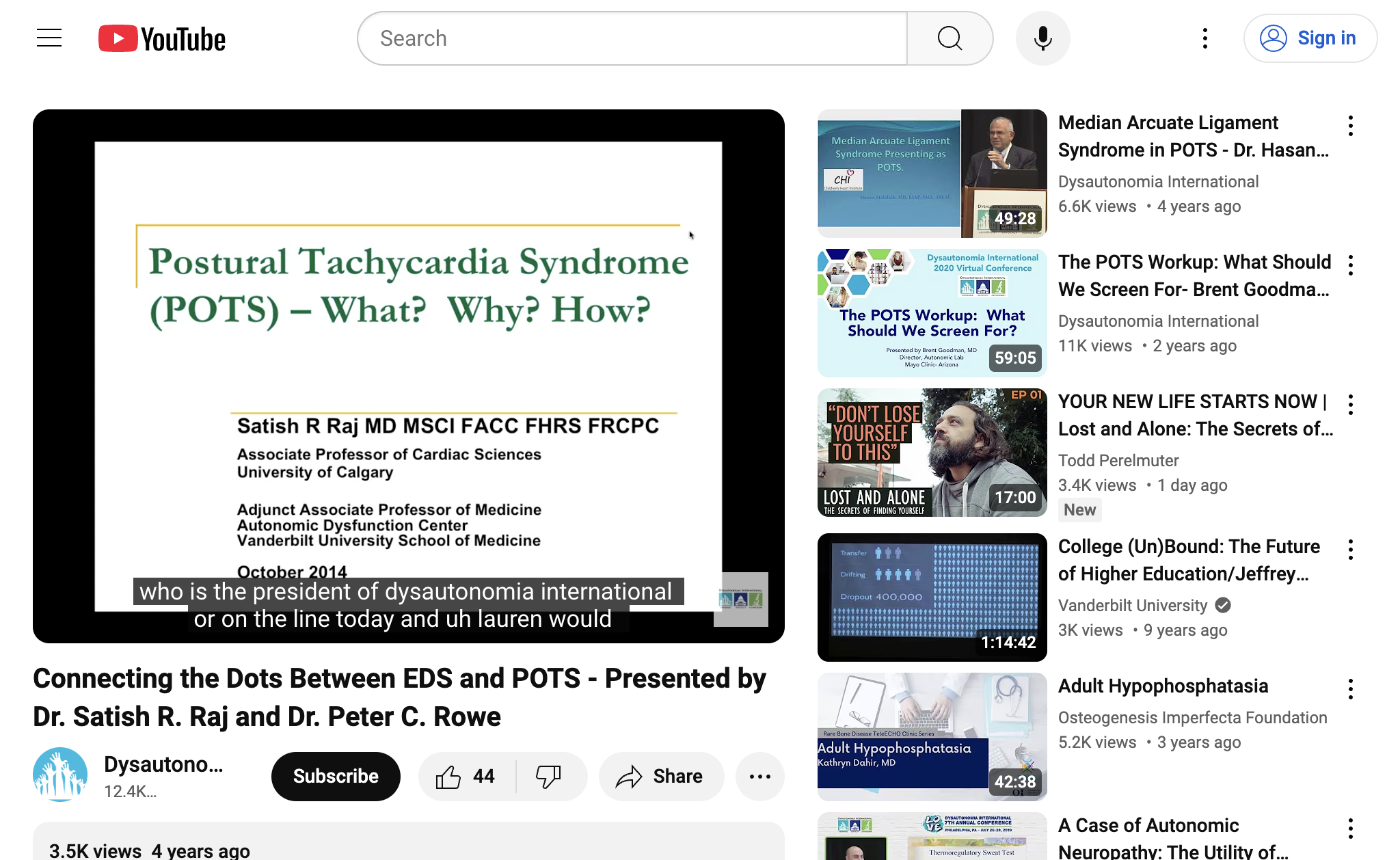
Task: Click the Vanderbilt University verified badge
Action: [x=1223, y=605]
